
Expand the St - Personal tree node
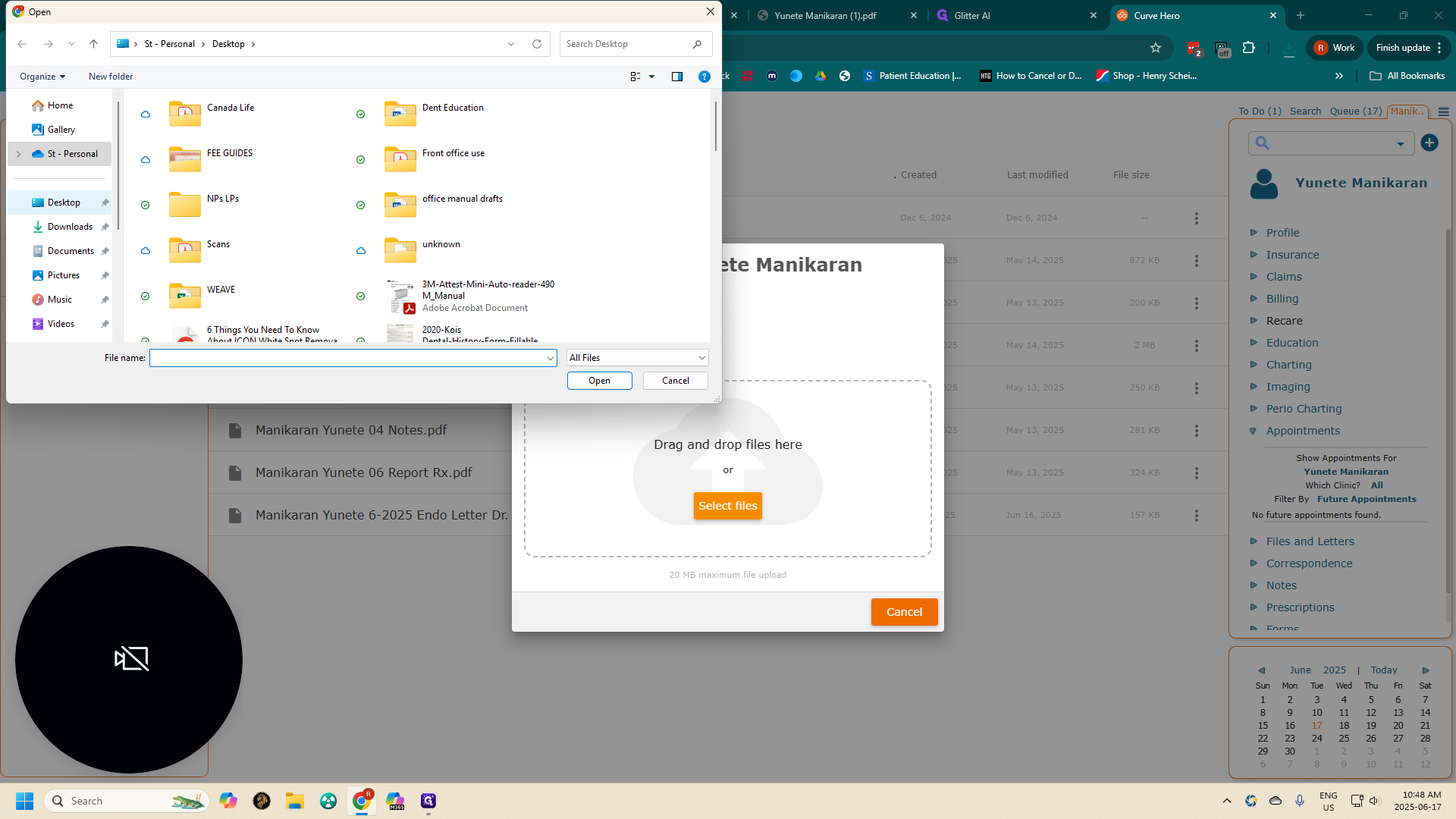[x=19, y=154]
